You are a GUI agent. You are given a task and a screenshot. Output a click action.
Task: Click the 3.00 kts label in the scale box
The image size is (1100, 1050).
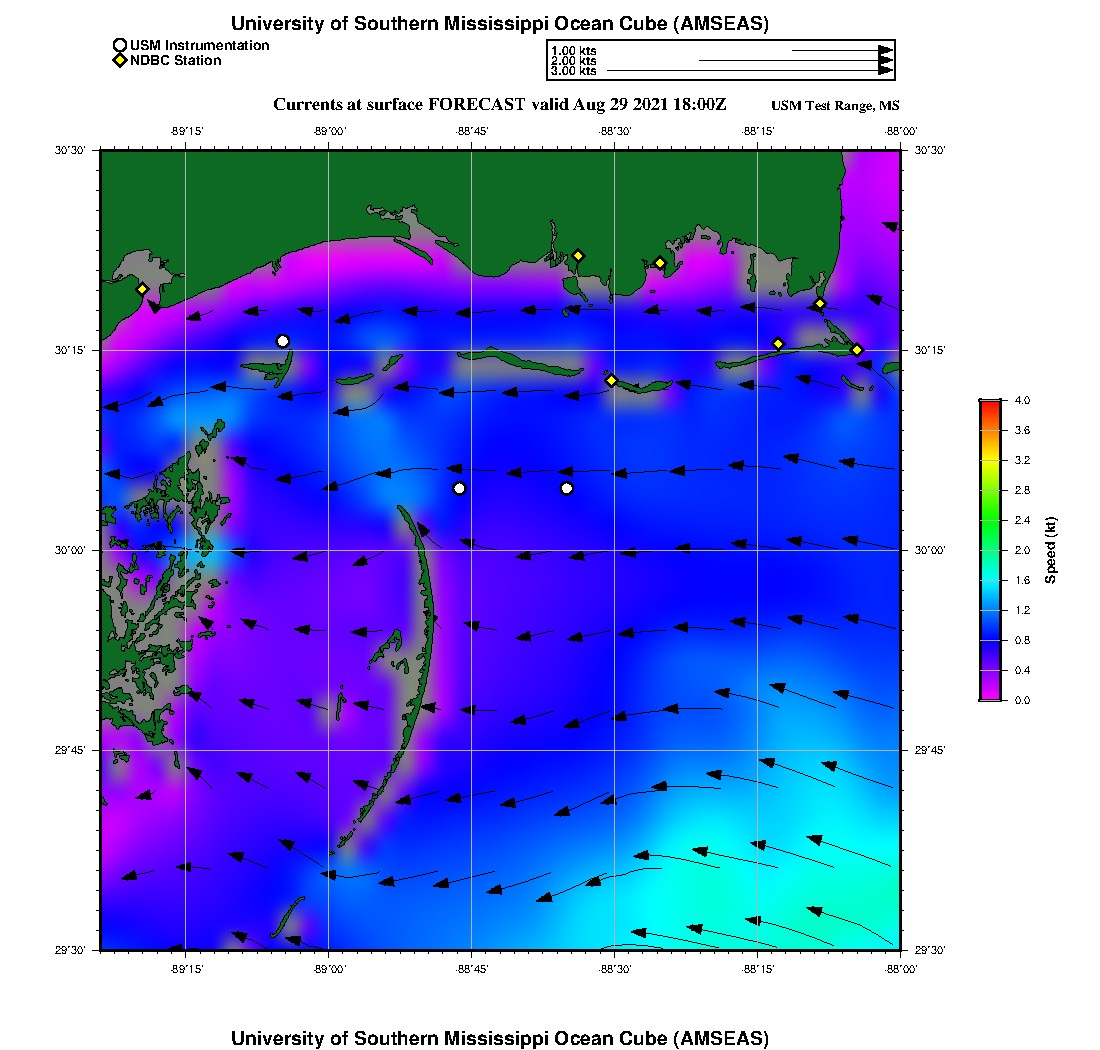tap(573, 71)
